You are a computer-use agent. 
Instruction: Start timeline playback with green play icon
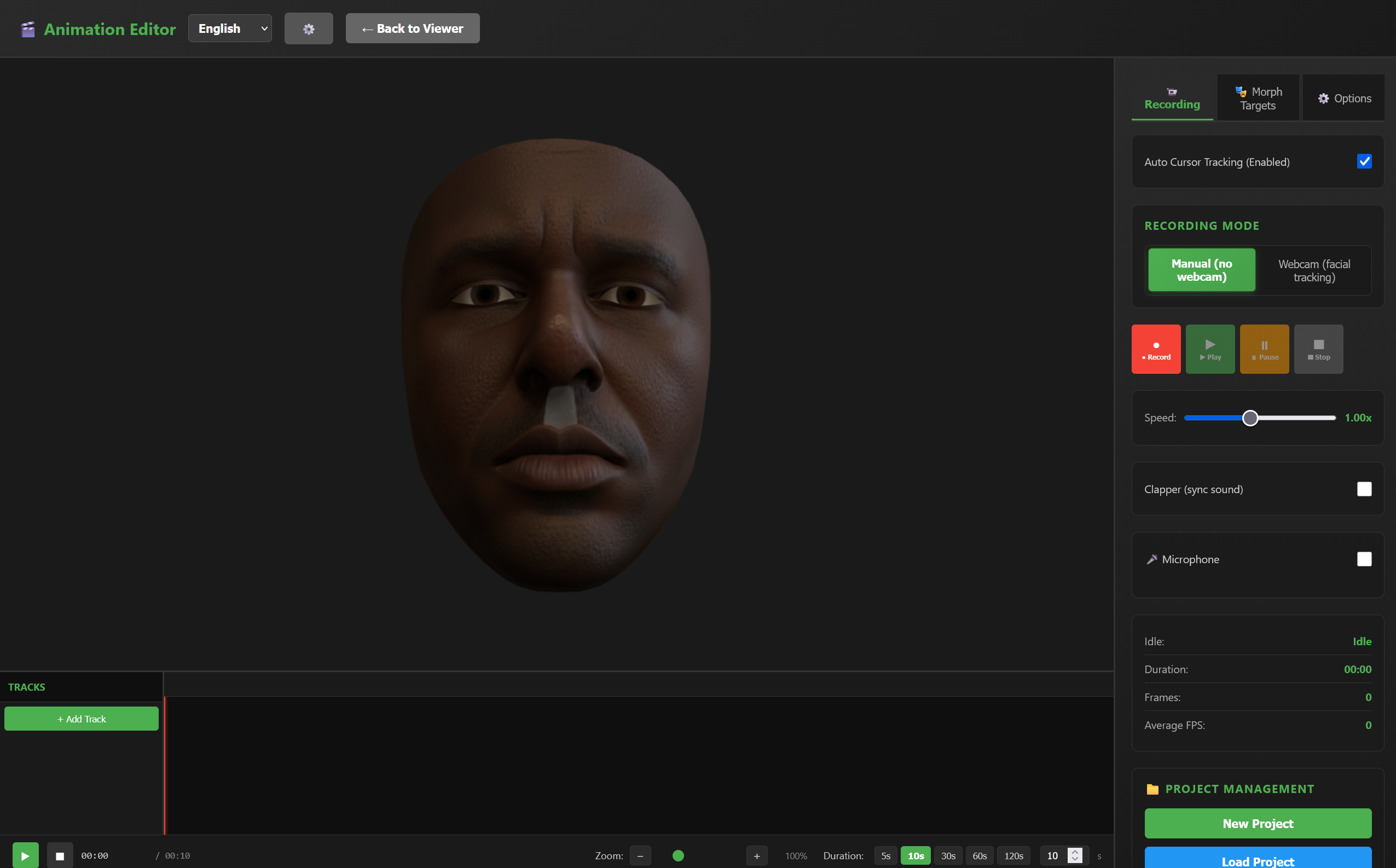[25, 855]
